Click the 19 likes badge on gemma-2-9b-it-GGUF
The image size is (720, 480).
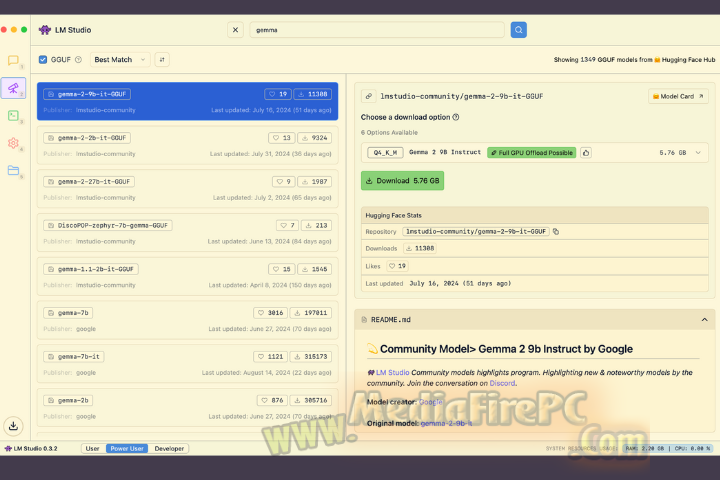[278, 94]
